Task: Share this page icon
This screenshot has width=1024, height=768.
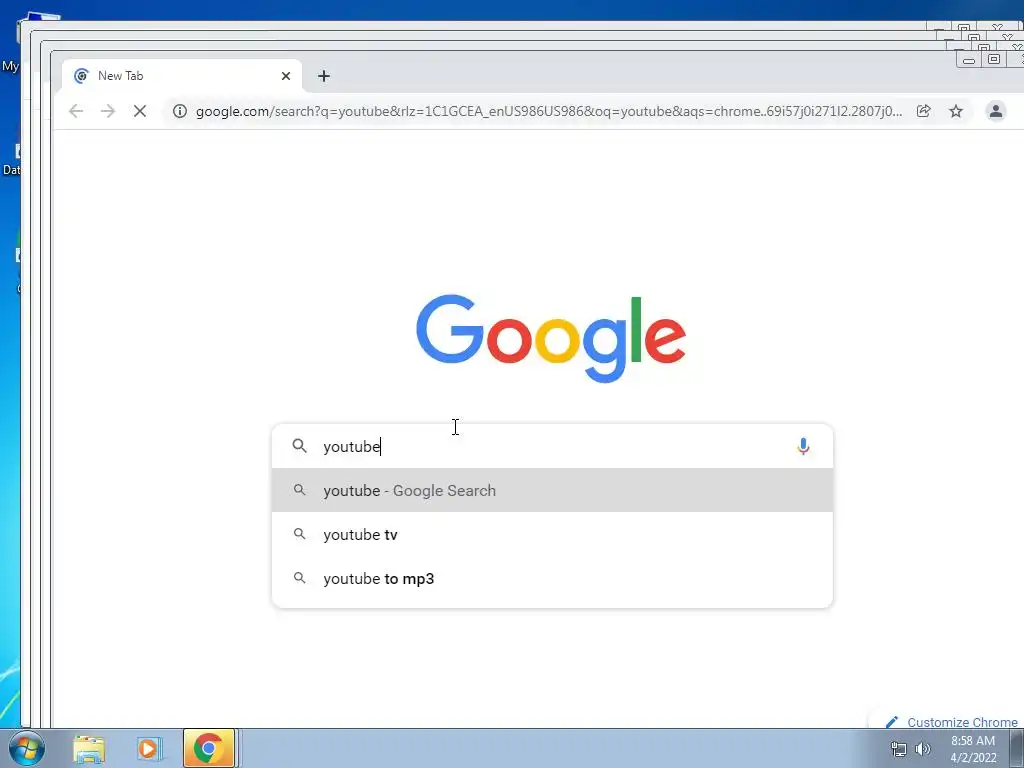Action: 923,111
